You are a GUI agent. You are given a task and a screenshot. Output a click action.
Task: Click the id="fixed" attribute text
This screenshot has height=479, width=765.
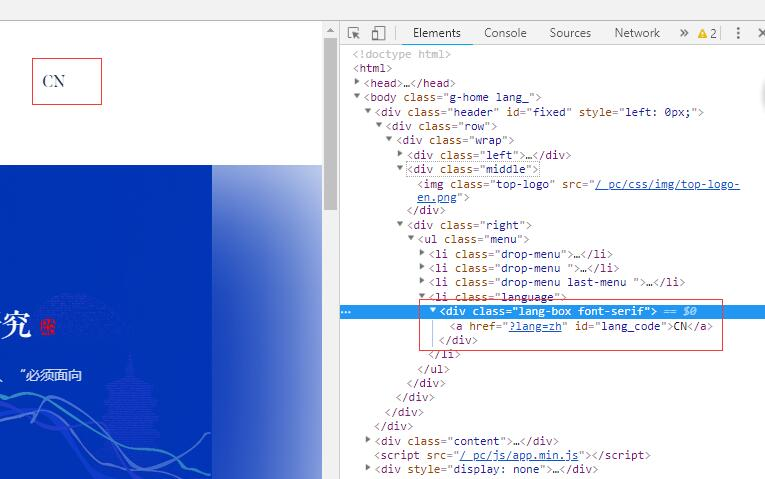tap(539, 112)
